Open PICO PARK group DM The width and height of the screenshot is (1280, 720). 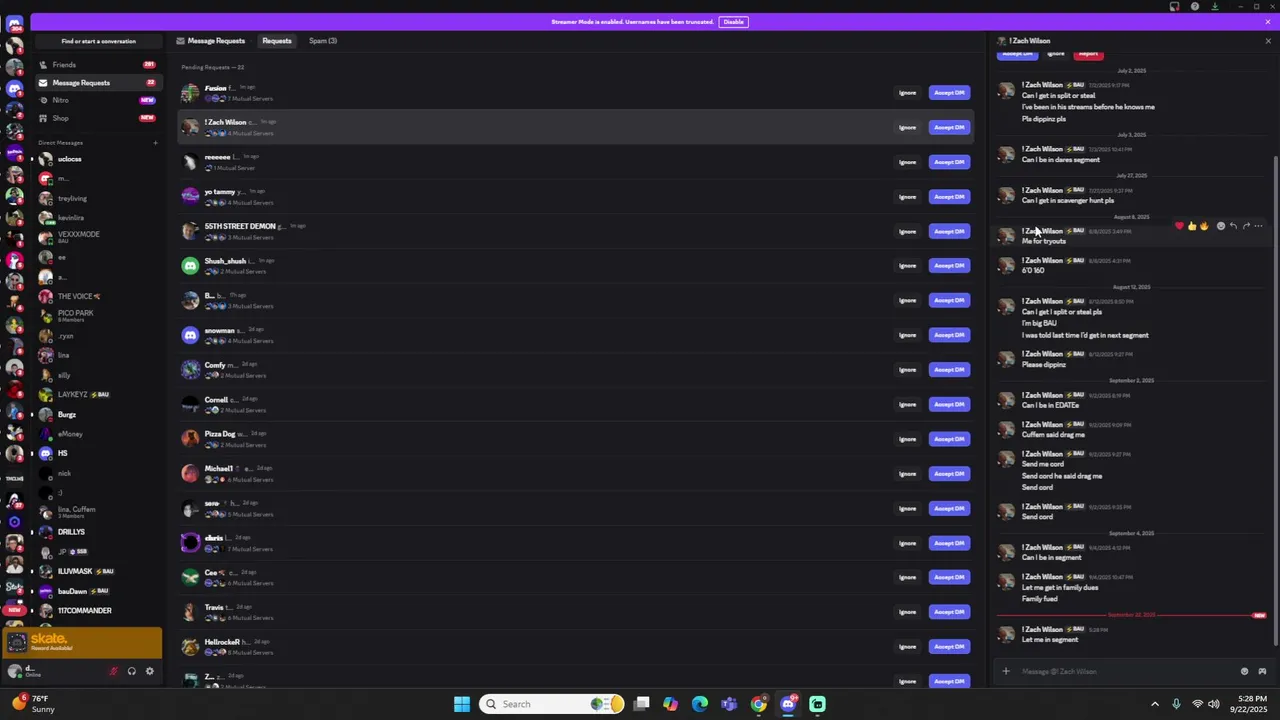[96, 316]
